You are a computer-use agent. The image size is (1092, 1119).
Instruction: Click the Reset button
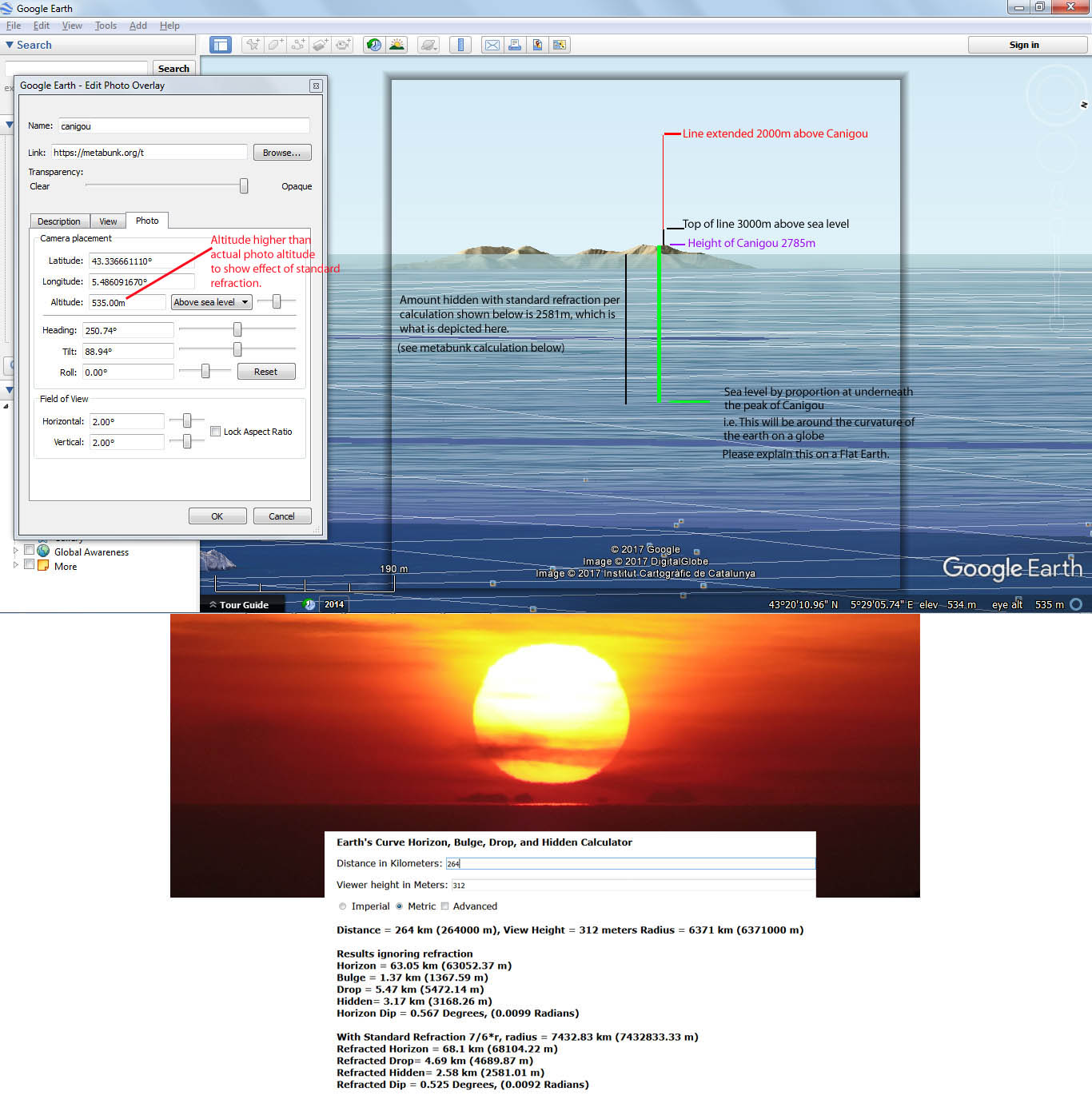(266, 372)
